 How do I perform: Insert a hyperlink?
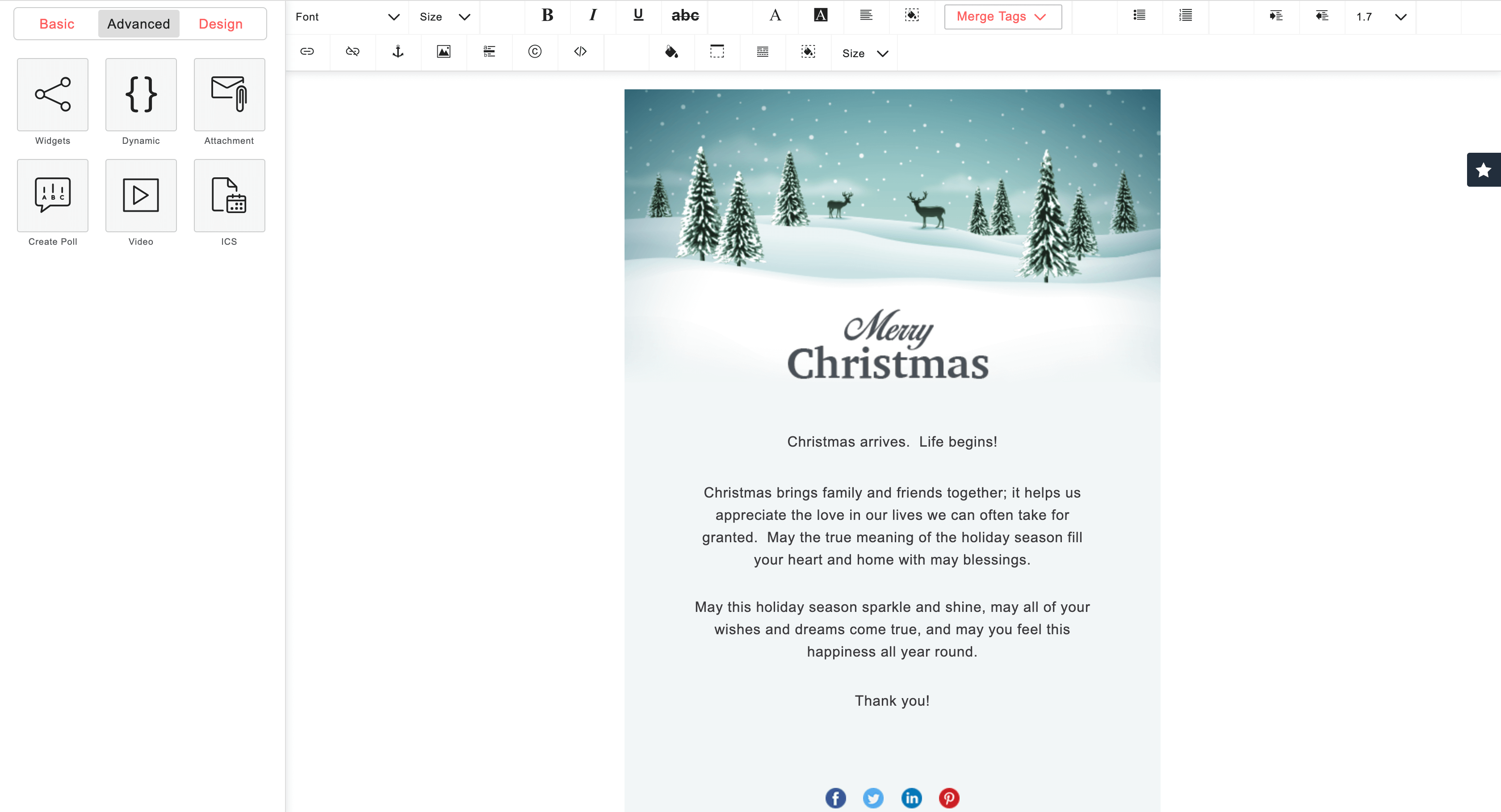pos(307,52)
